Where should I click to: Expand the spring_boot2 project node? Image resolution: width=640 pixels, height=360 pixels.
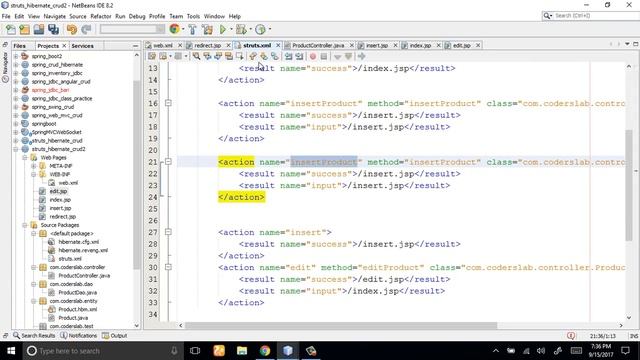16,56
